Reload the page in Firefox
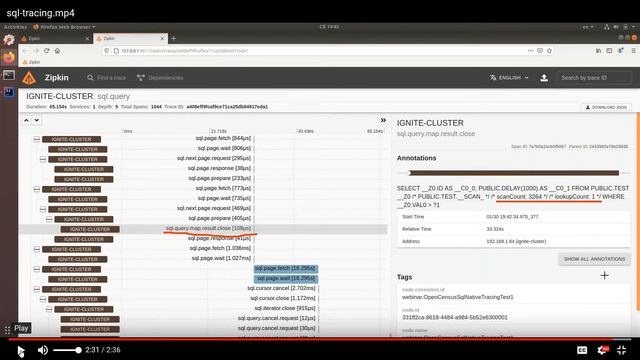The image size is (640, 360). click(x=47, y=51)
